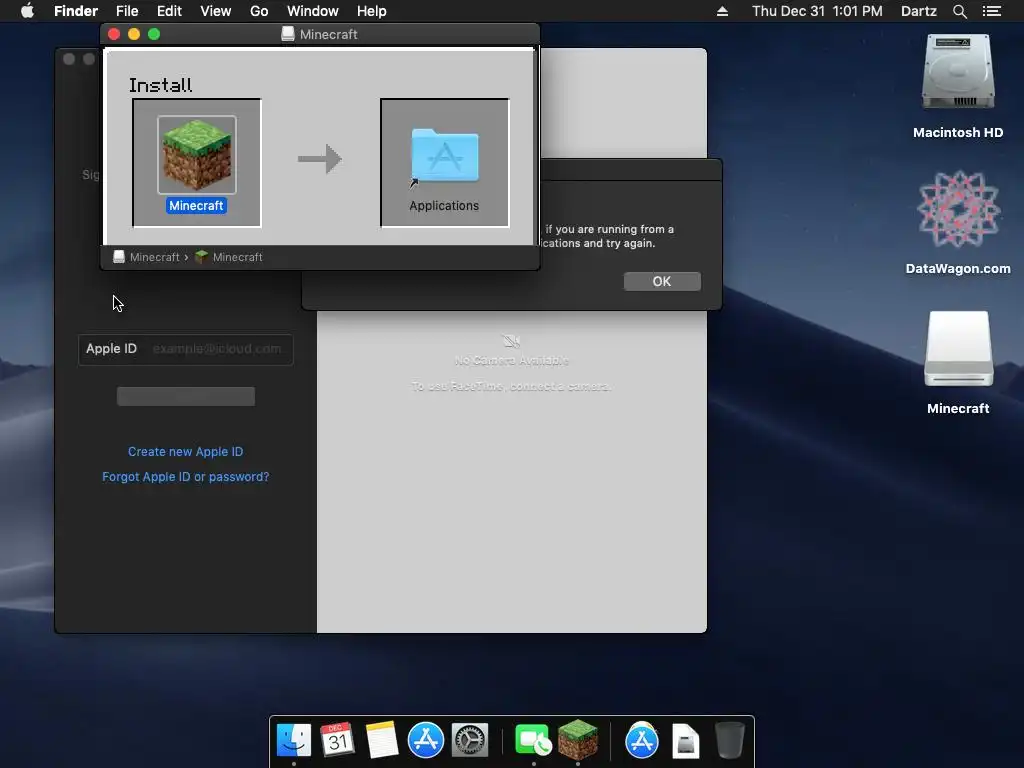Open Finder from the Dock

click(293, 741)
